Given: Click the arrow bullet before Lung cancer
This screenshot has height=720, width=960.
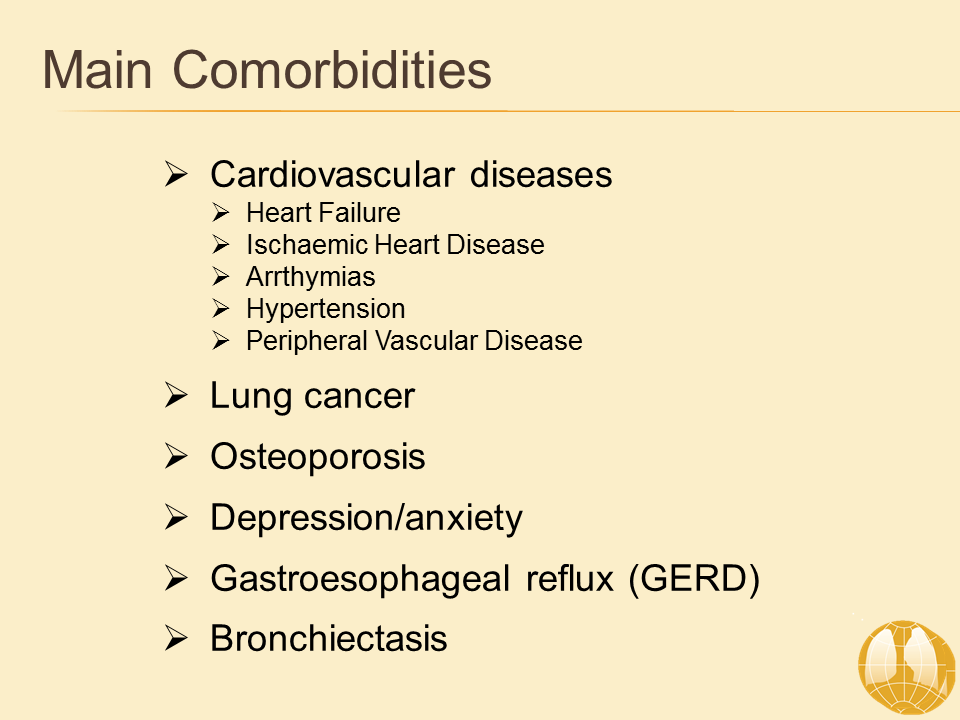Looking at the screenshot, I should [177, 397].
